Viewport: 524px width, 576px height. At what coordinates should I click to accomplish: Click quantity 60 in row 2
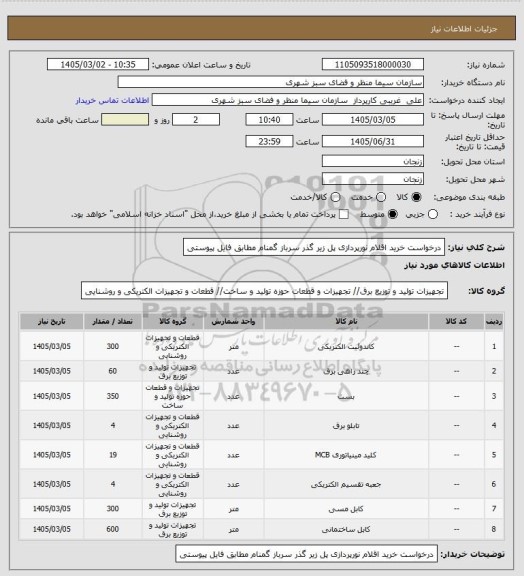click(x=112, y=371)
